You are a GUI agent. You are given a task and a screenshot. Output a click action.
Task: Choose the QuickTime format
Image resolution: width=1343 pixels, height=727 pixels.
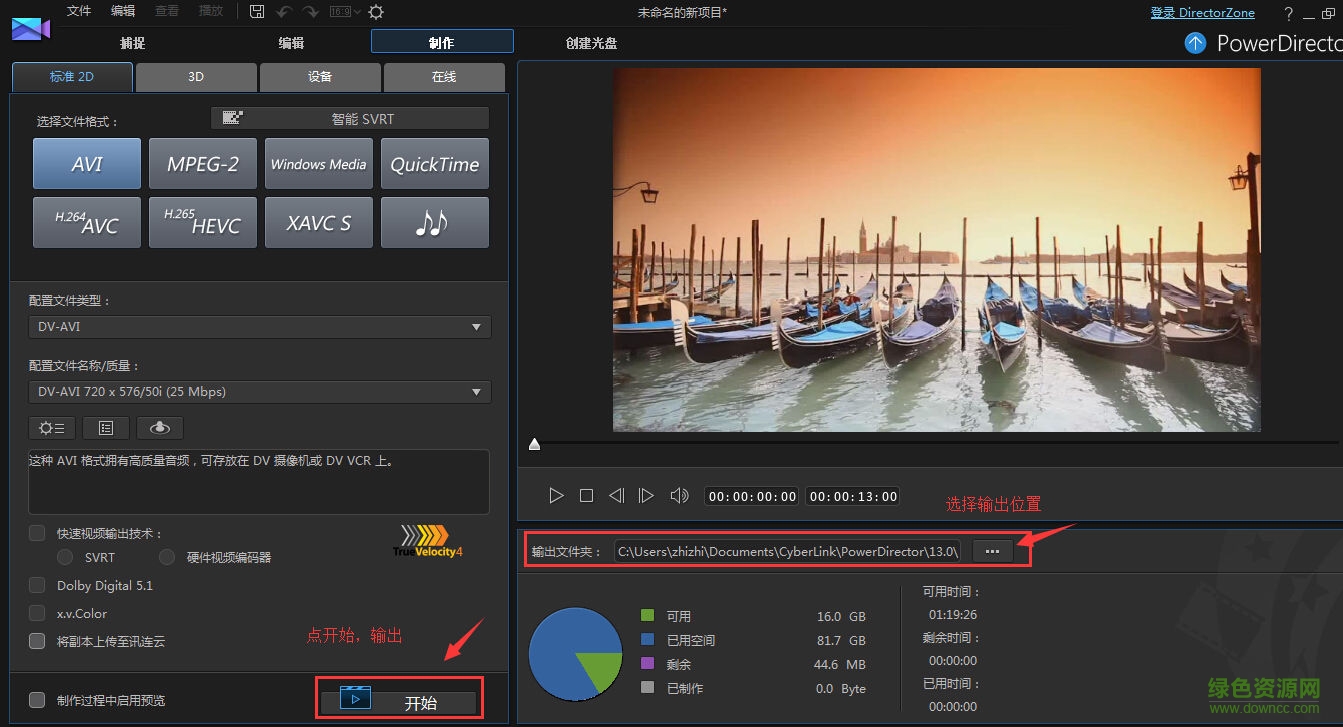434,163
